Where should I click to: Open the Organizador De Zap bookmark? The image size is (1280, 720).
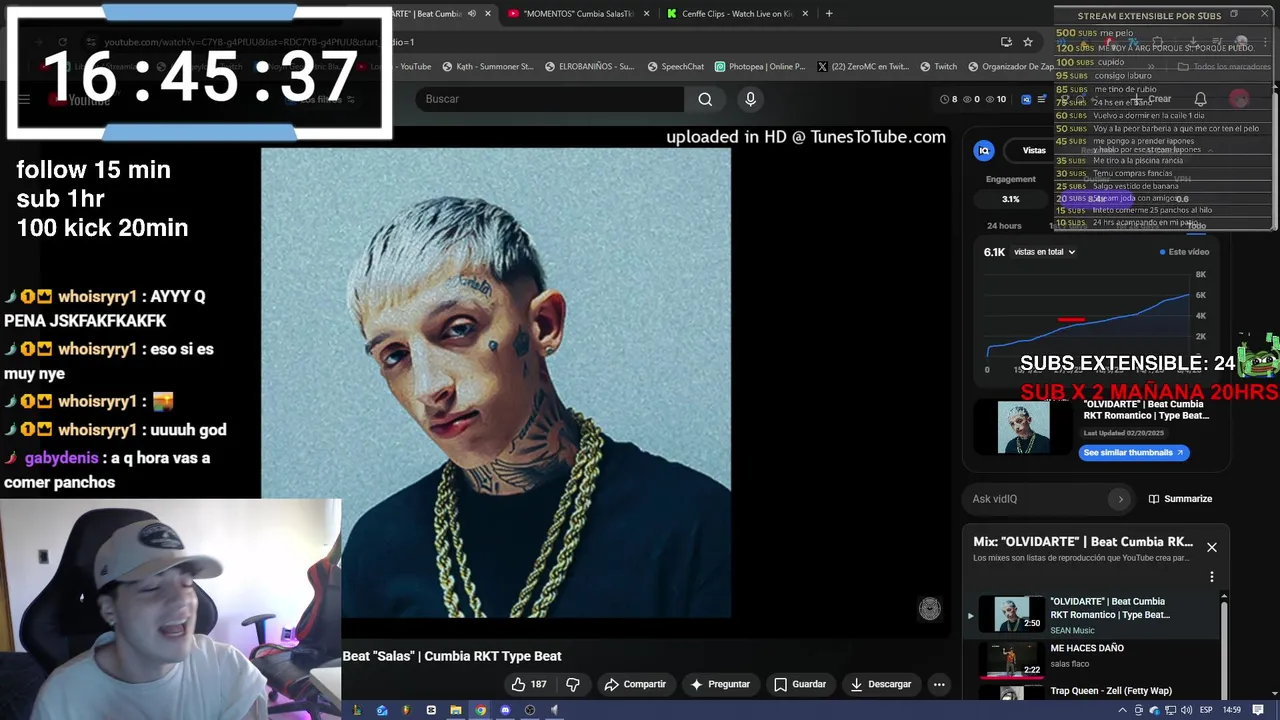pos(1011,67)
